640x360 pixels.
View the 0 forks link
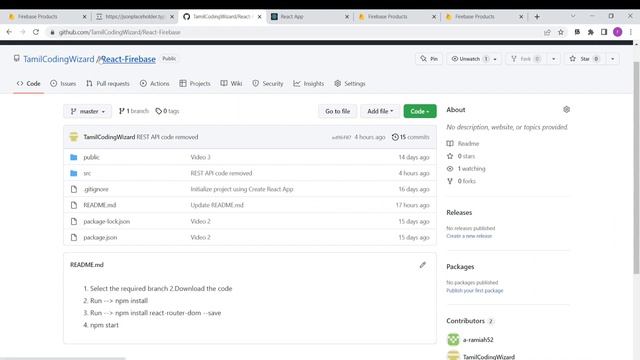click(461, 181)
